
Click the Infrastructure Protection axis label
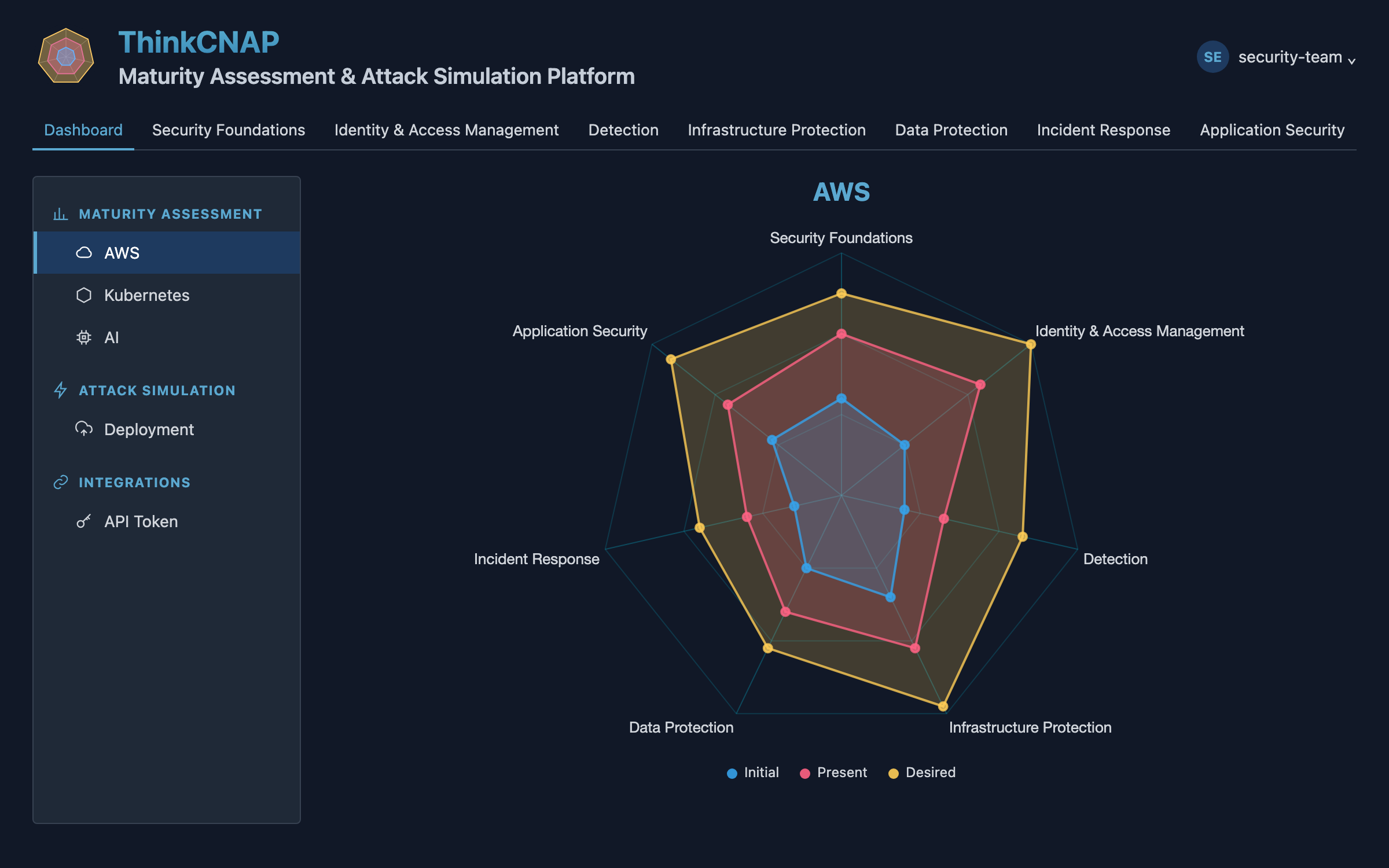click(1030, 727)
